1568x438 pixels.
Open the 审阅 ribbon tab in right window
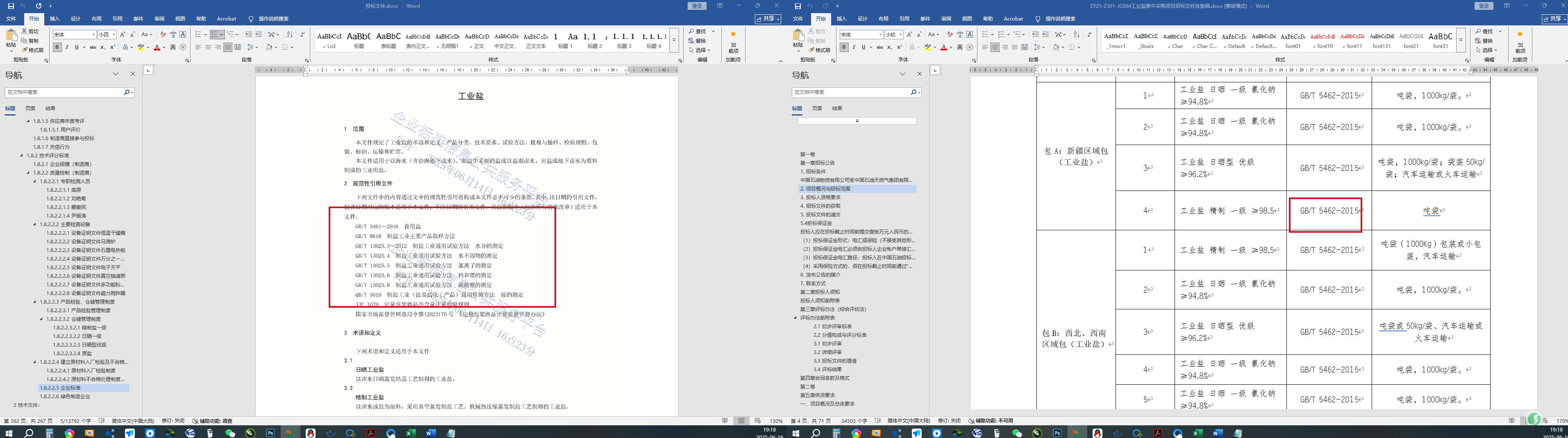(946, 19)
